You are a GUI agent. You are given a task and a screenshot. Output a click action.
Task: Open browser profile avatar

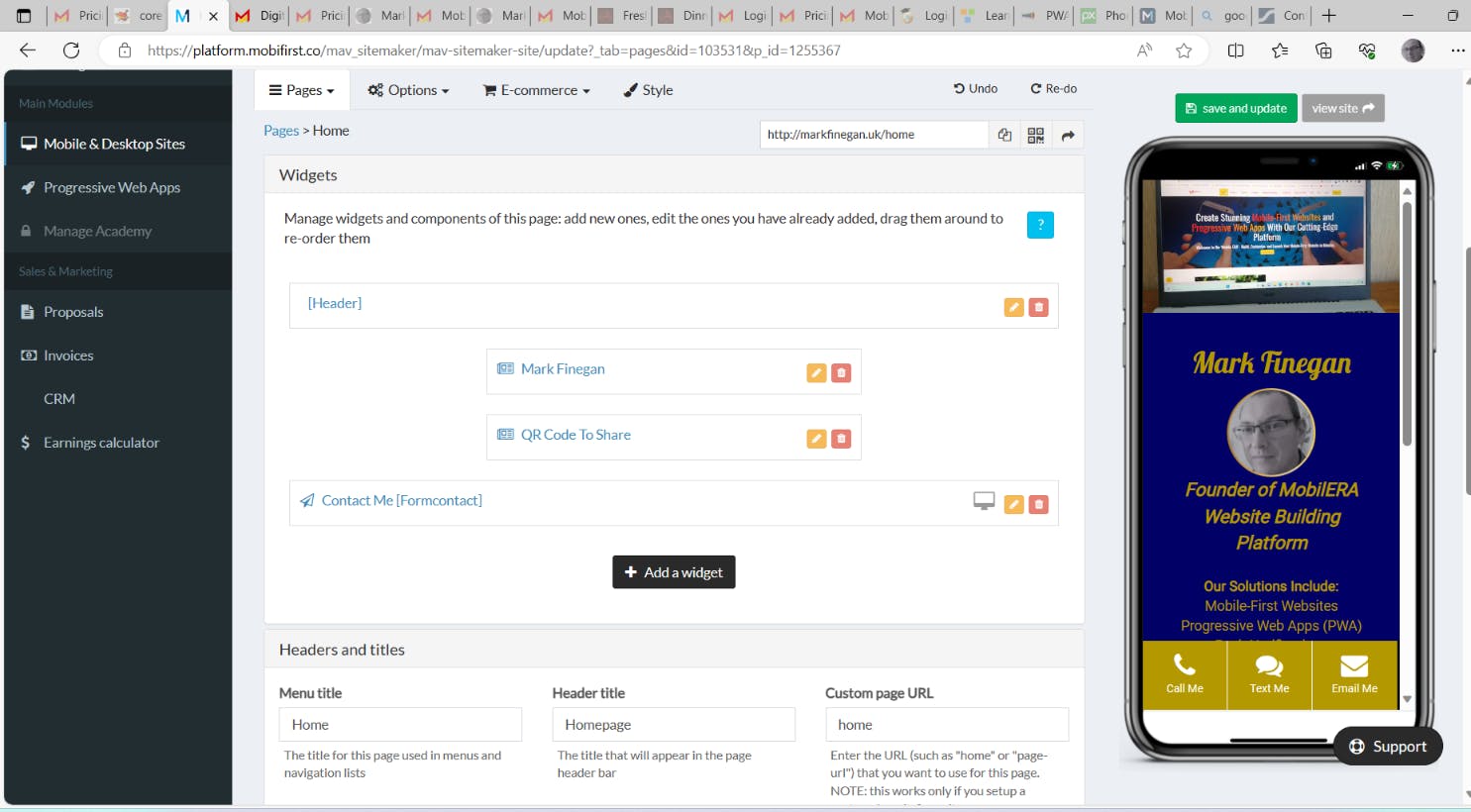click(x=1413, y=51)
